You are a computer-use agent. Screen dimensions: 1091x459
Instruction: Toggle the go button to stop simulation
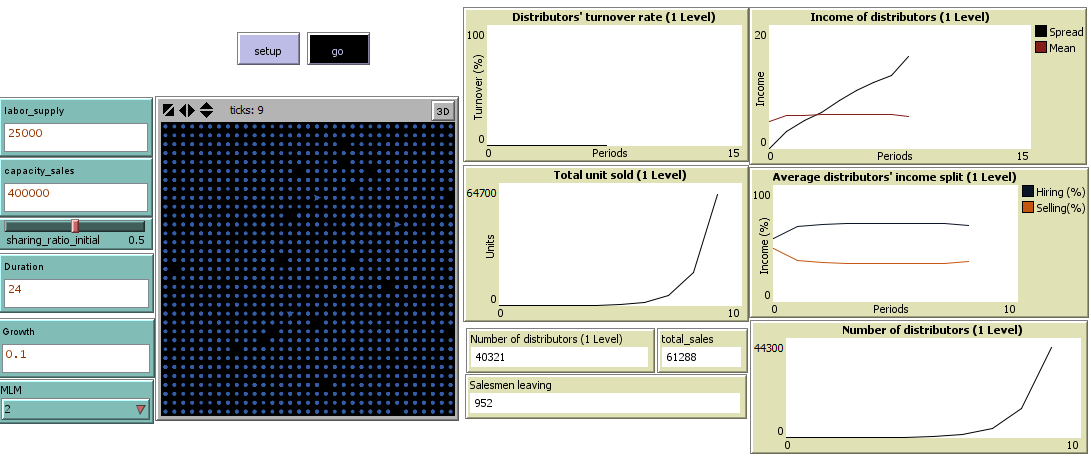[339, 50]
